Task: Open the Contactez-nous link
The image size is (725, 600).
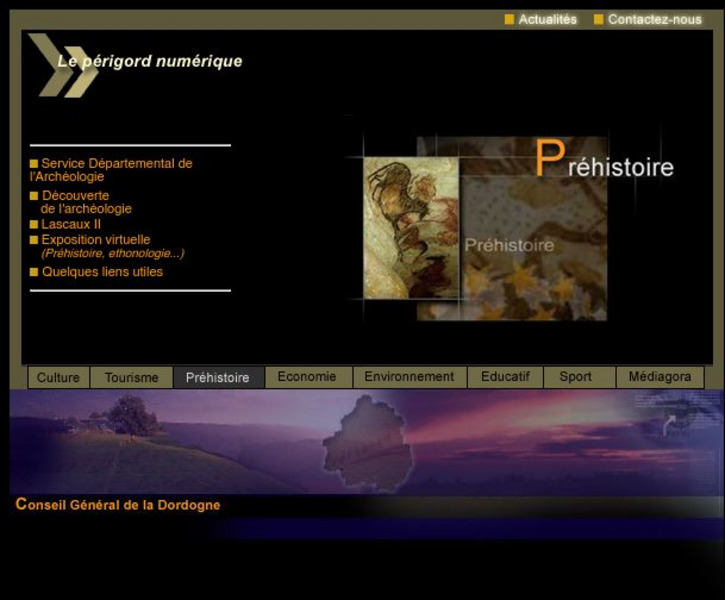Action: pyautogui.click(x=654, y=19)
